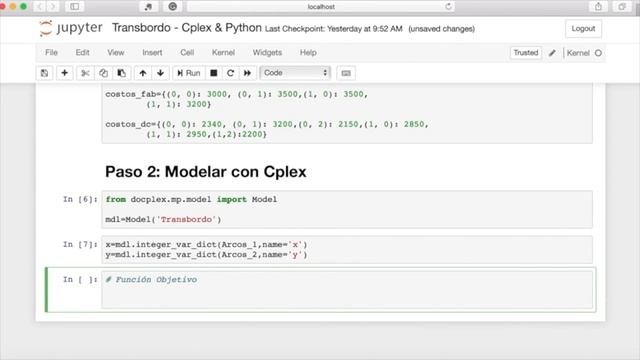Click the browser forward arrow
The height and width of the screenshot is (360, 640).
pos(53,7)
